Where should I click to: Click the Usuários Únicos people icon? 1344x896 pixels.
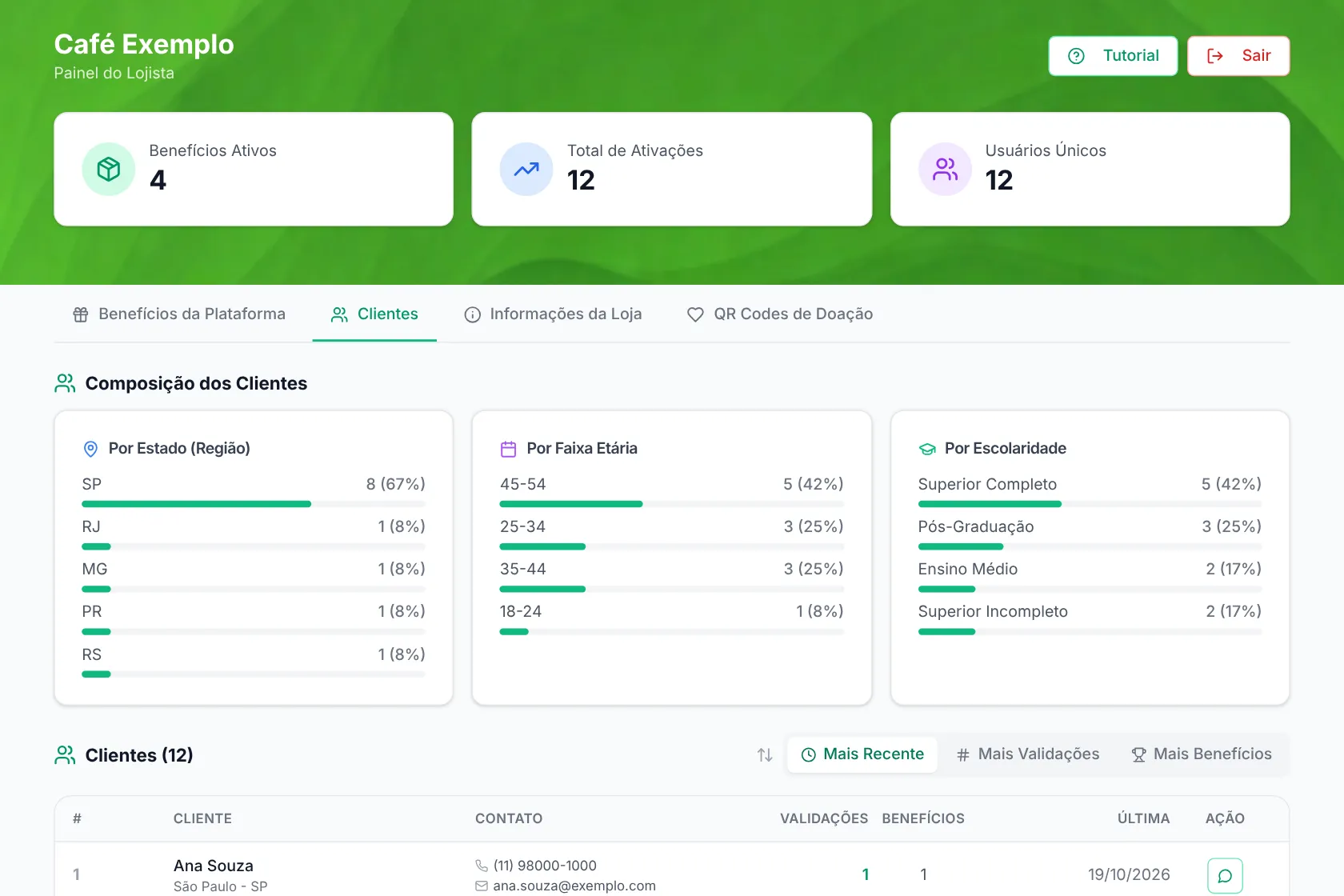click(945, 169)
